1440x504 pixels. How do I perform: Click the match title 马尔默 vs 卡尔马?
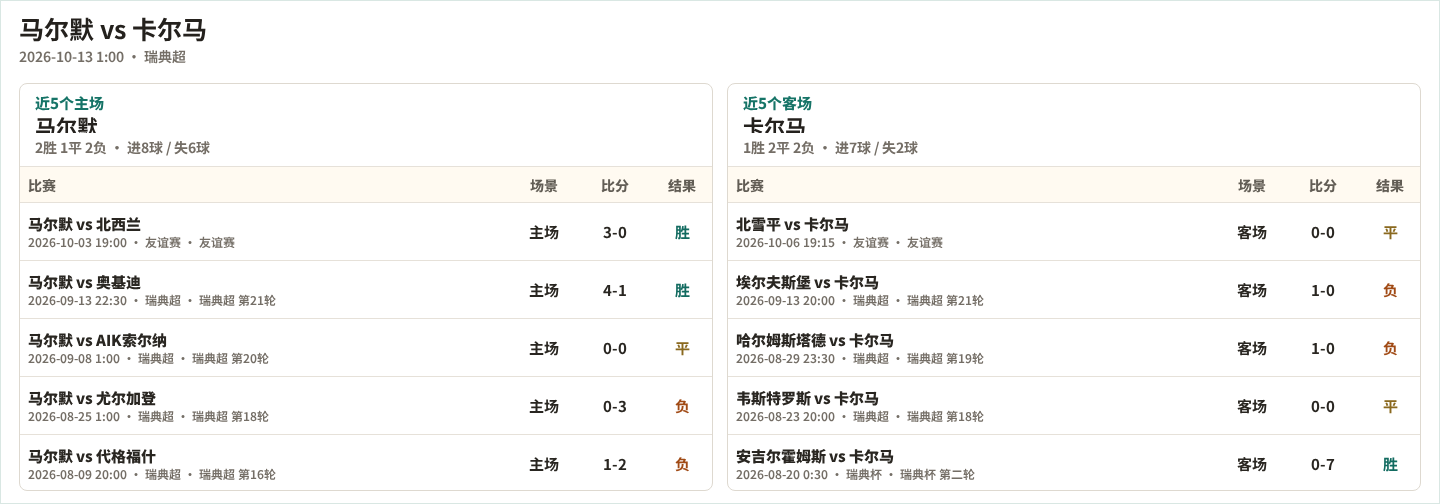point(113,30)
